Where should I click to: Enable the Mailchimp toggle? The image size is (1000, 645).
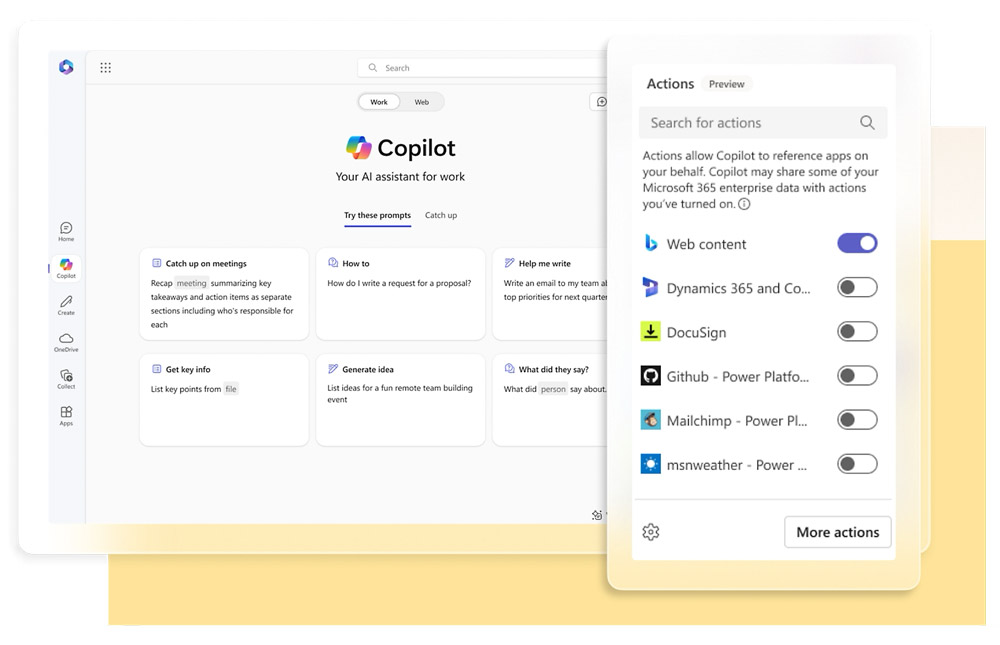857,420
